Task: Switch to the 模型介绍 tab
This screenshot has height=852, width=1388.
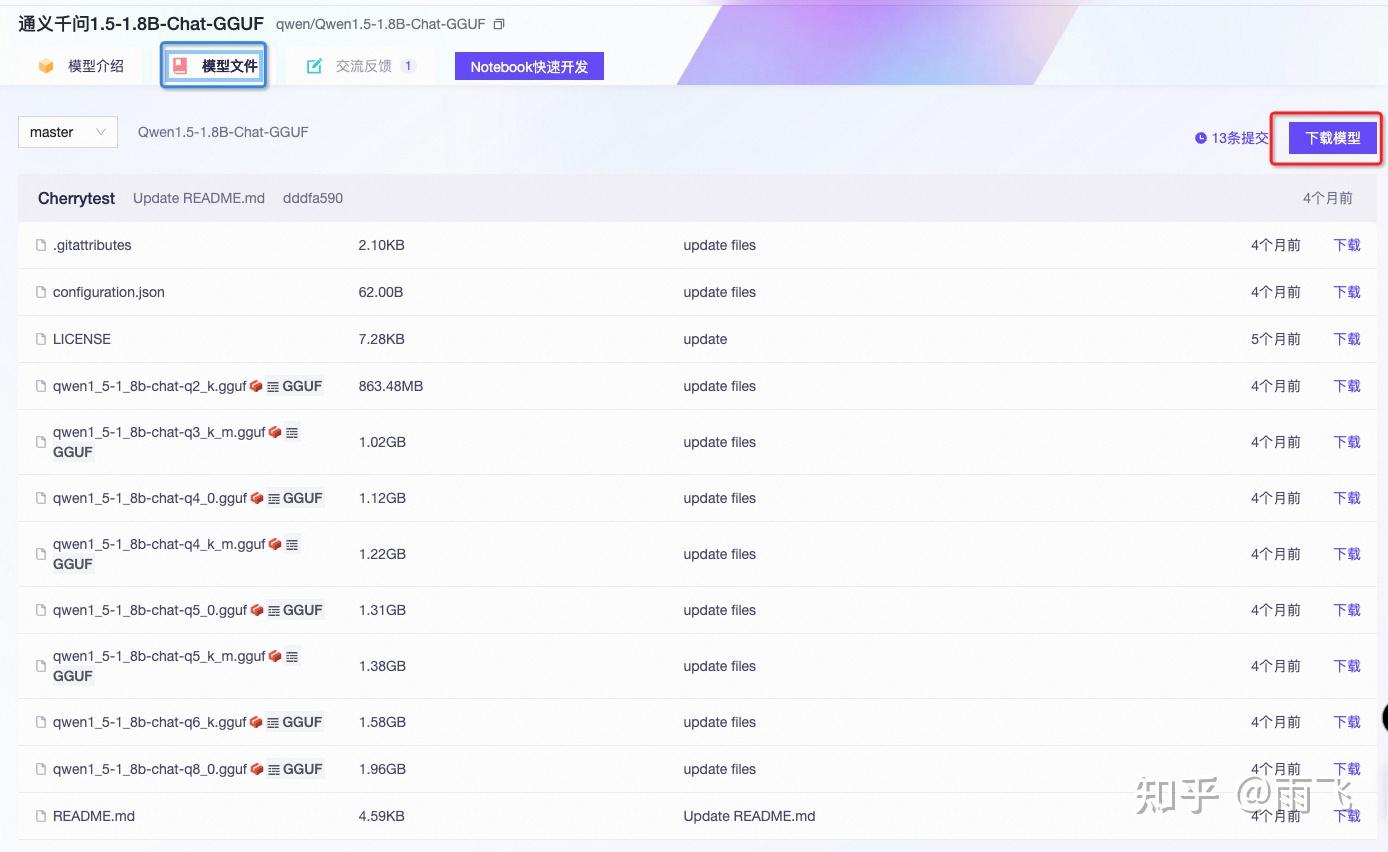Action: click(x=95, y=65)
